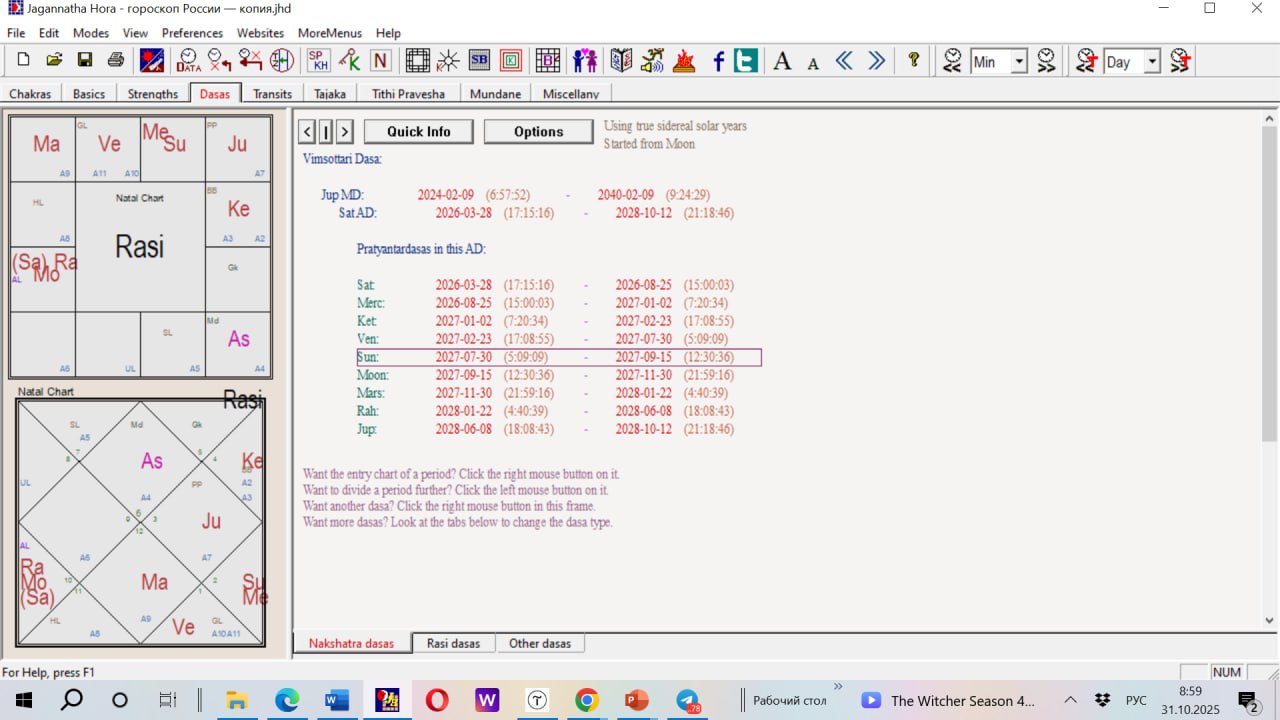Click the large A increase font icon

[x=782, y=61]
